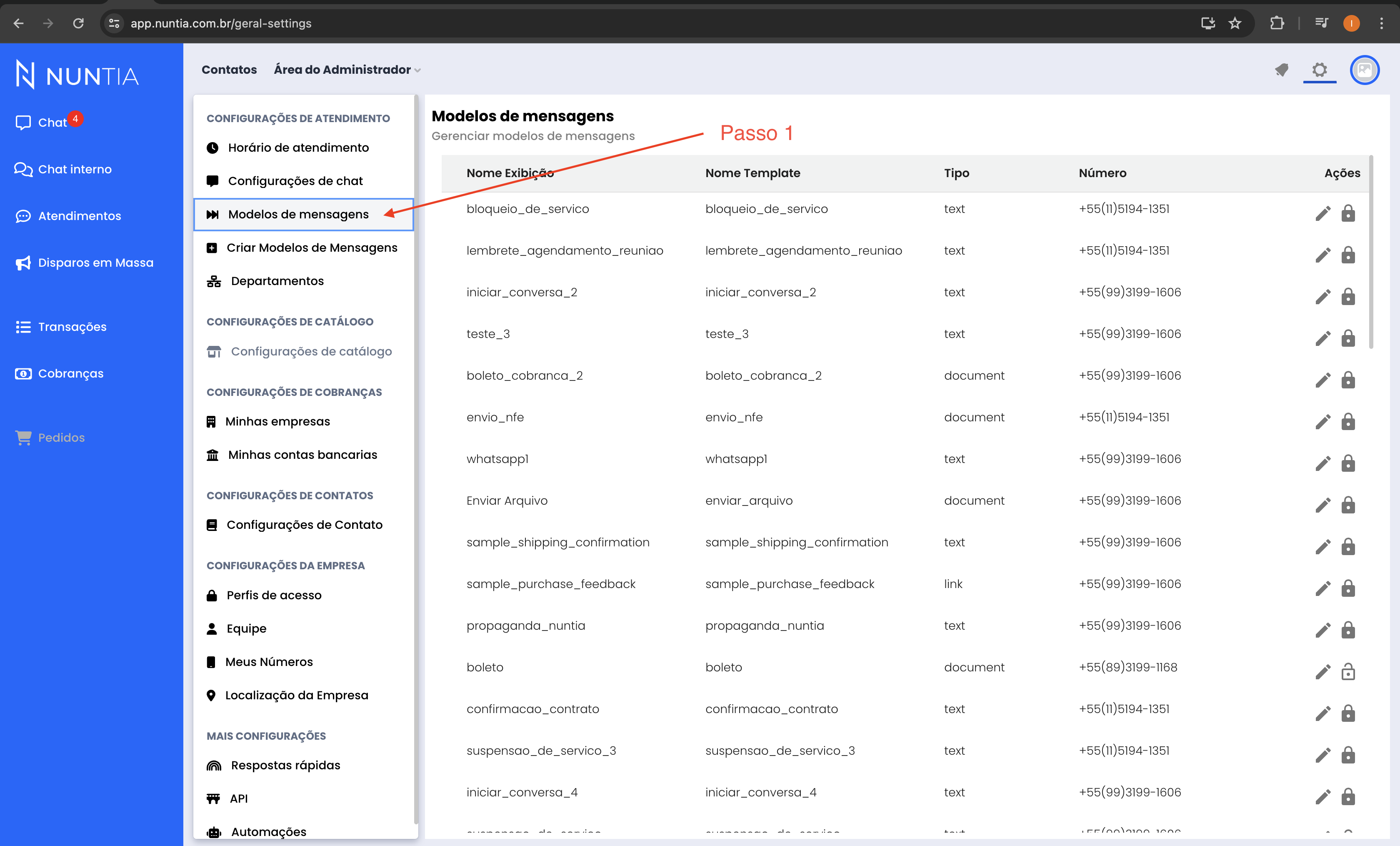Click the notifications bell icon
Viewport: 1400px width, 846px height.
(1281, 70)
